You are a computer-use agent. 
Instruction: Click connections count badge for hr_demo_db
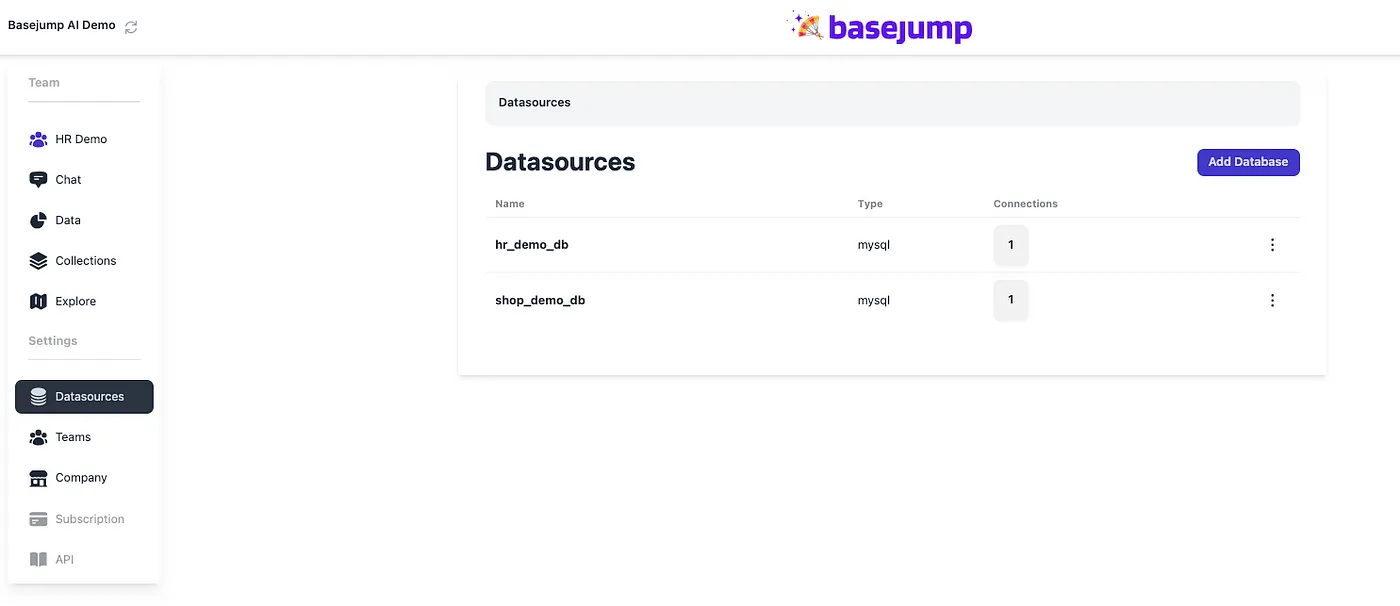click(x=1011, y=245)
